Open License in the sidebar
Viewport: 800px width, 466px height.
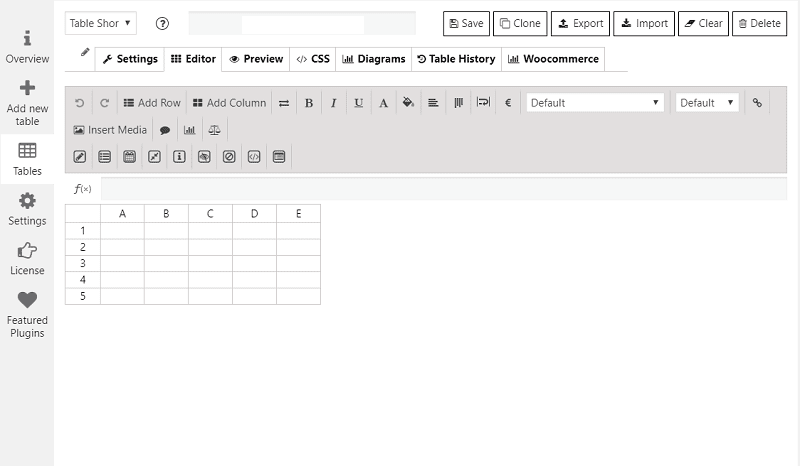click(27, 259)
